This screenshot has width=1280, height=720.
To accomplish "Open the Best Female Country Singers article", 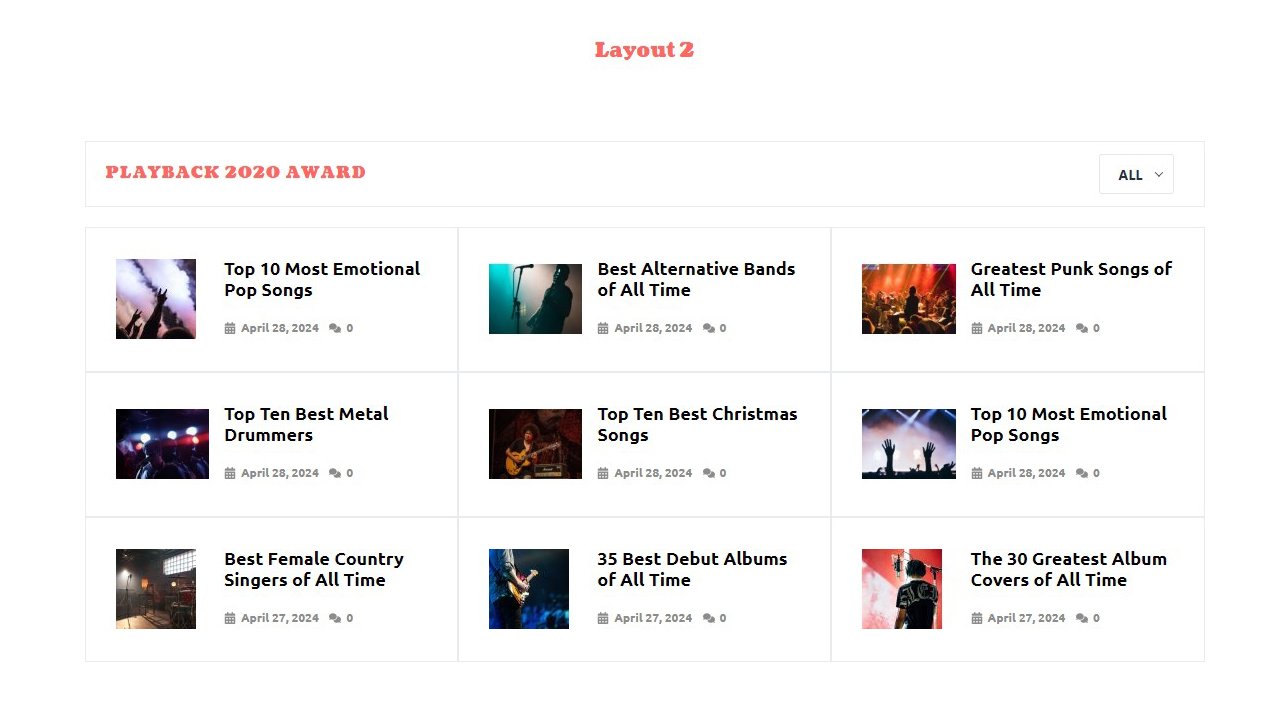I will coord(314,569).
